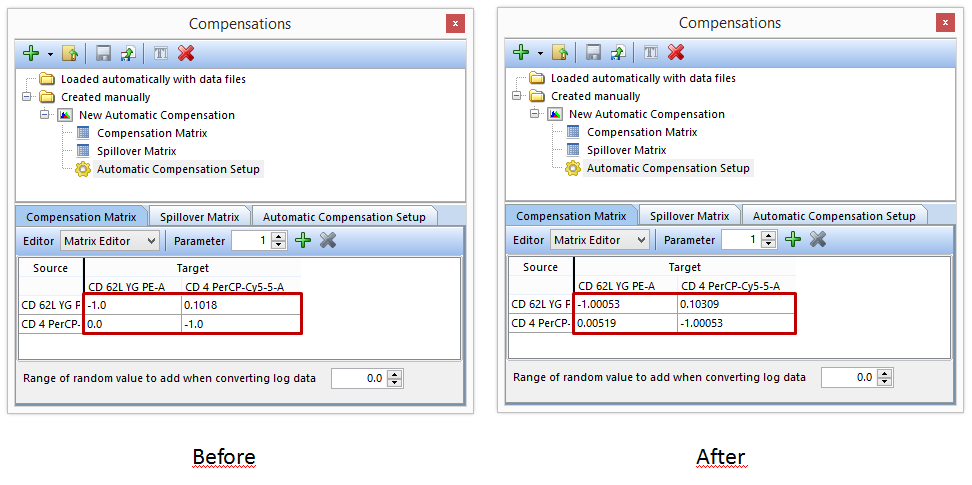This screenshot has width=972, height=485.
Task: Click the red delete X in the After window's top toolbar
Action: pyautogui.click(x=676, y=52)
